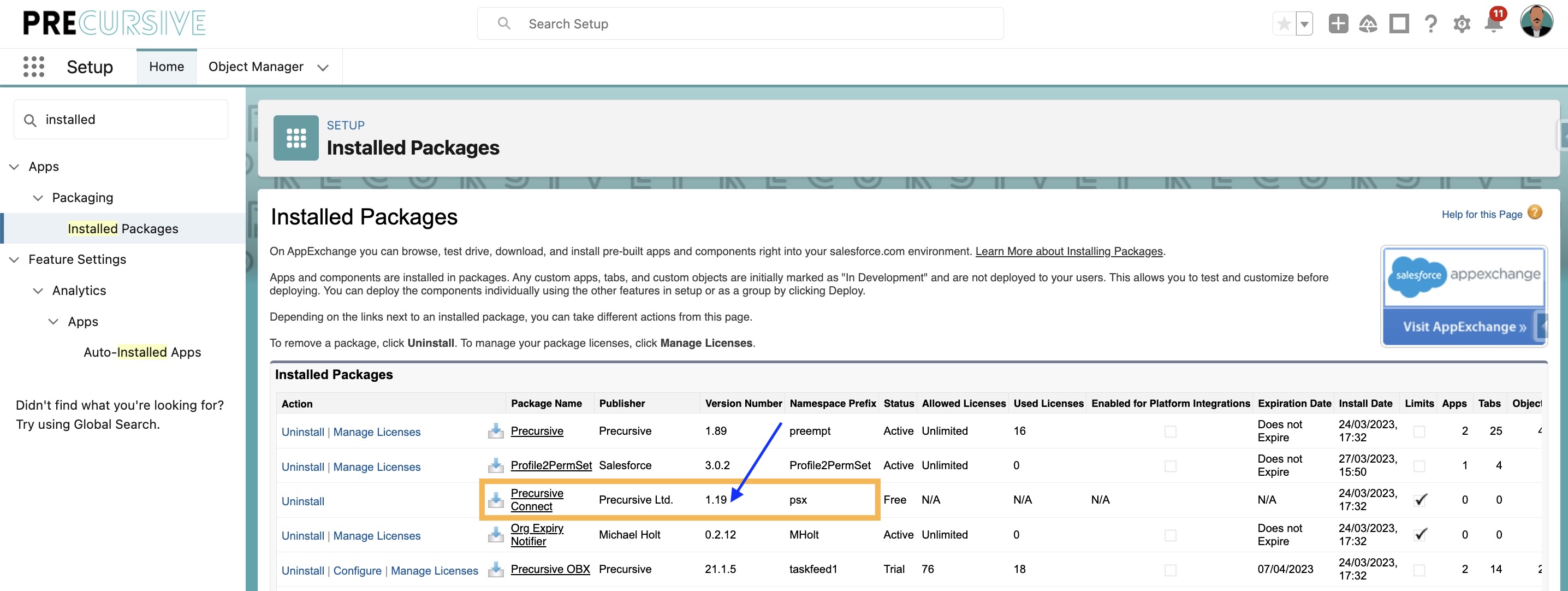Image resolution: width=1568 pixels, height=591 pixels.
Task: Click Uninstall for Precursive Connect
Action: point(302,501)
